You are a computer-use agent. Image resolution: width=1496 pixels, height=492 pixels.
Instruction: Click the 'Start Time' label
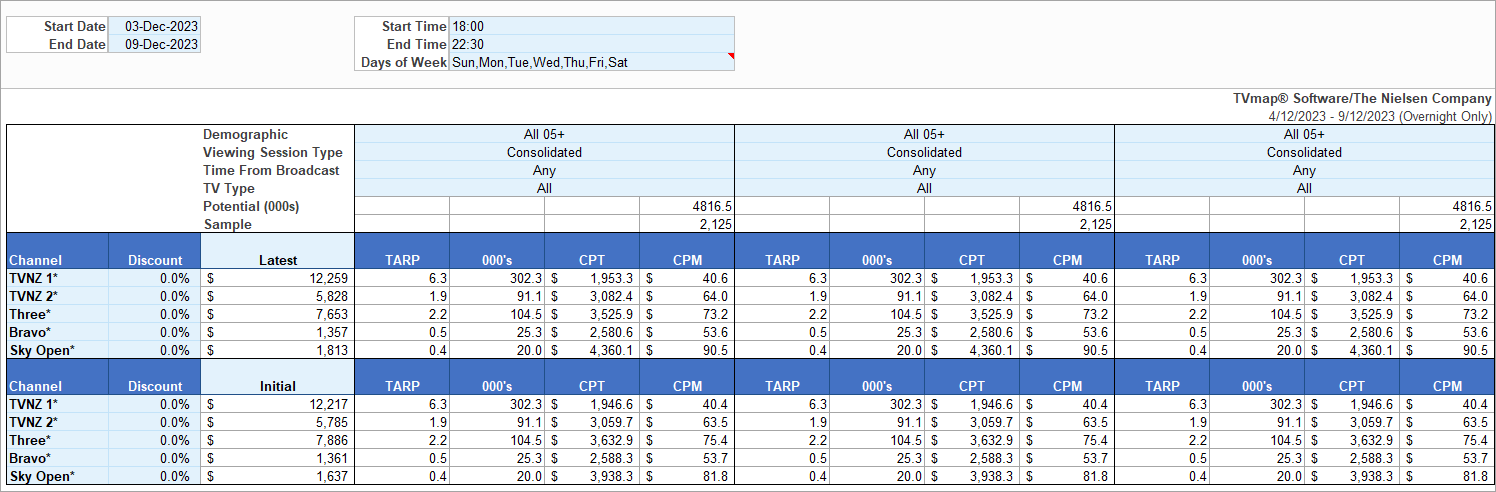(x=414, y=26)
